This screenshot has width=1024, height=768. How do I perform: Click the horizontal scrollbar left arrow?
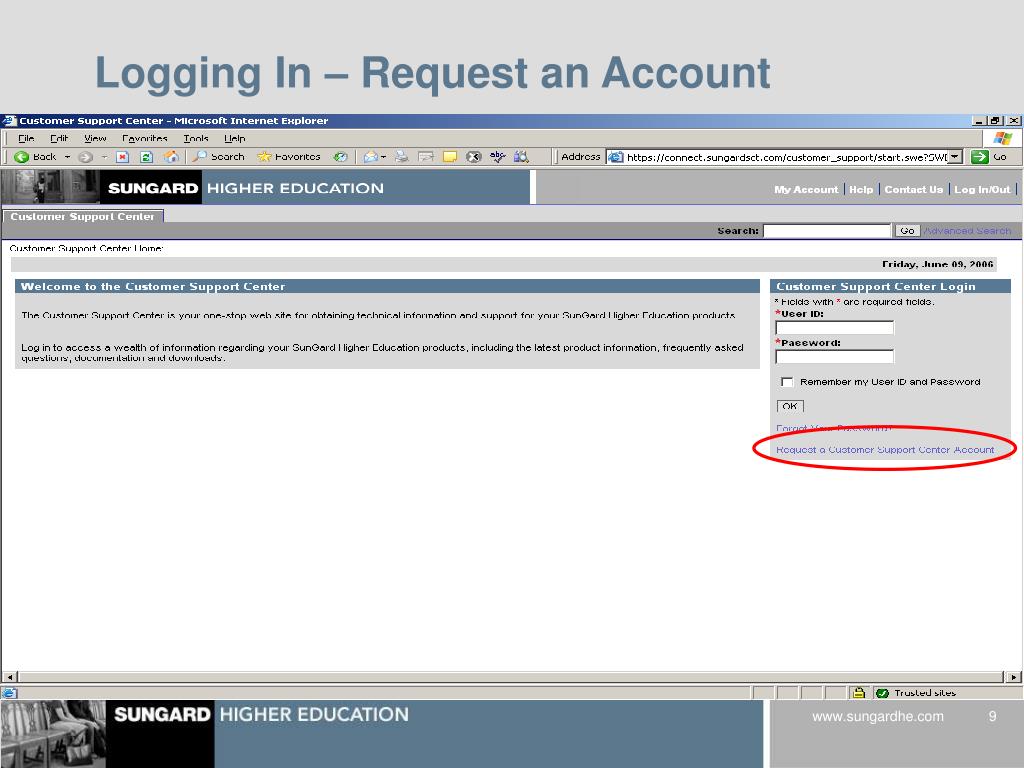coord(10,677)
